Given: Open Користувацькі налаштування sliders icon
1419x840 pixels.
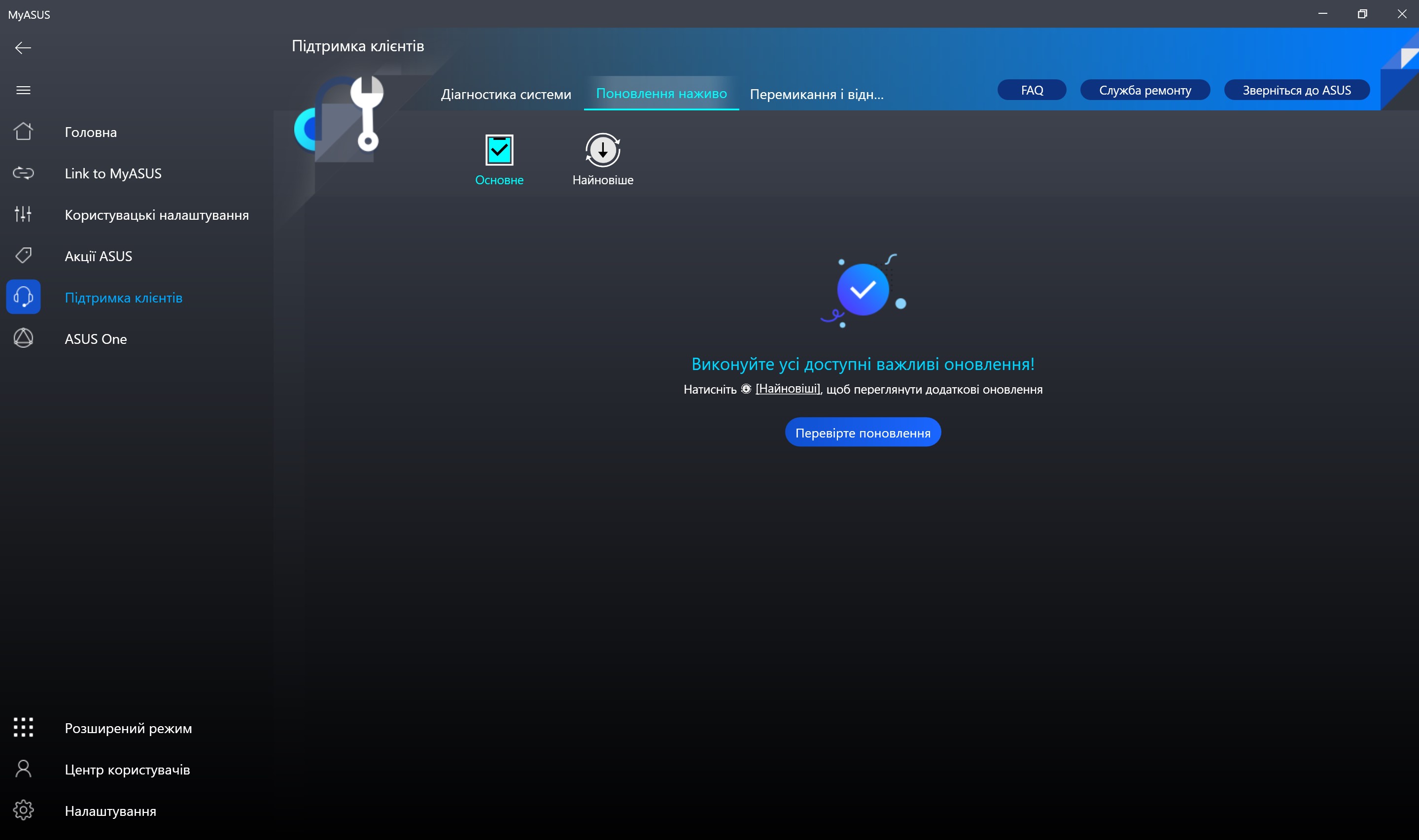Looking at the screenshot, I should pyautogui.click(x=23, y=214).
